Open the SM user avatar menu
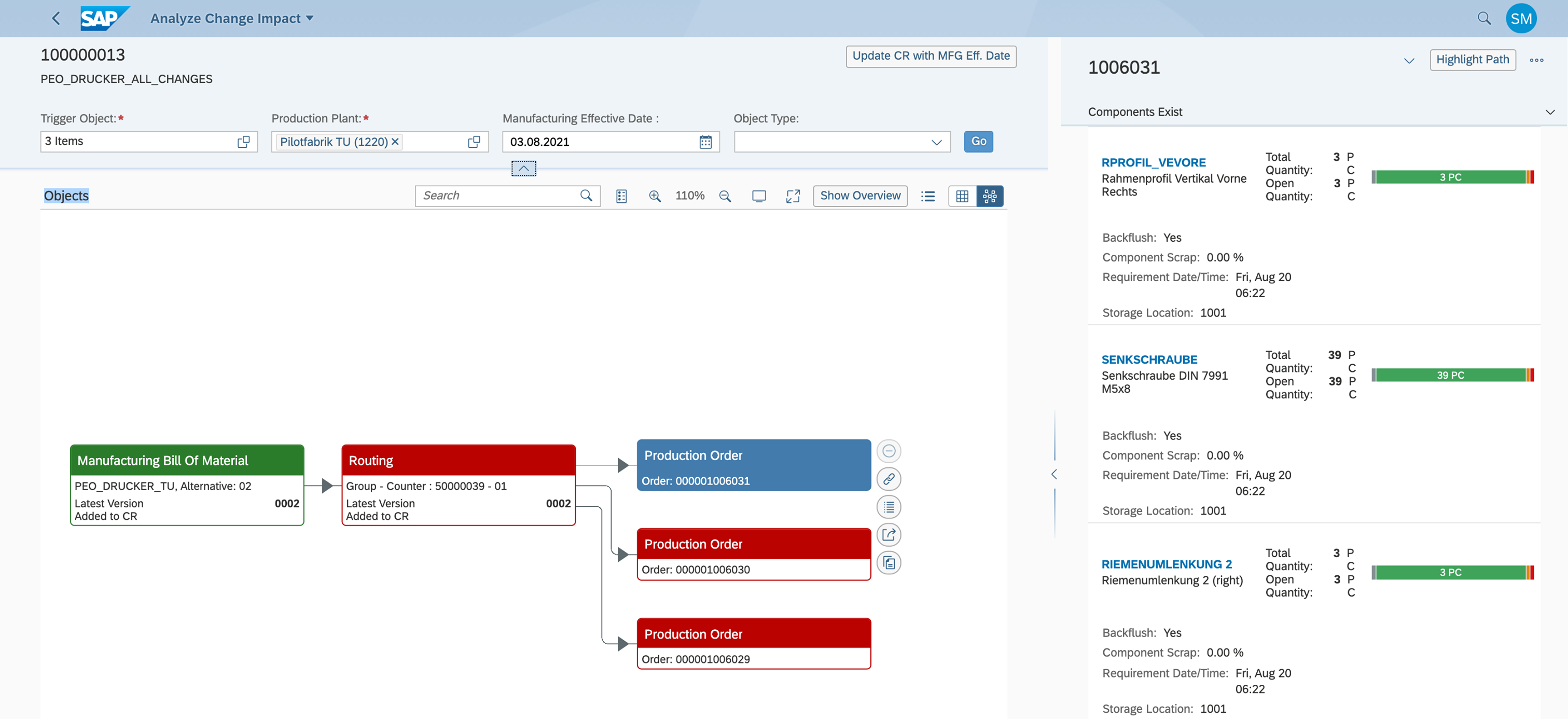Image resolution: width=1568 pixels, height=719 pixels. (1520, 18)
